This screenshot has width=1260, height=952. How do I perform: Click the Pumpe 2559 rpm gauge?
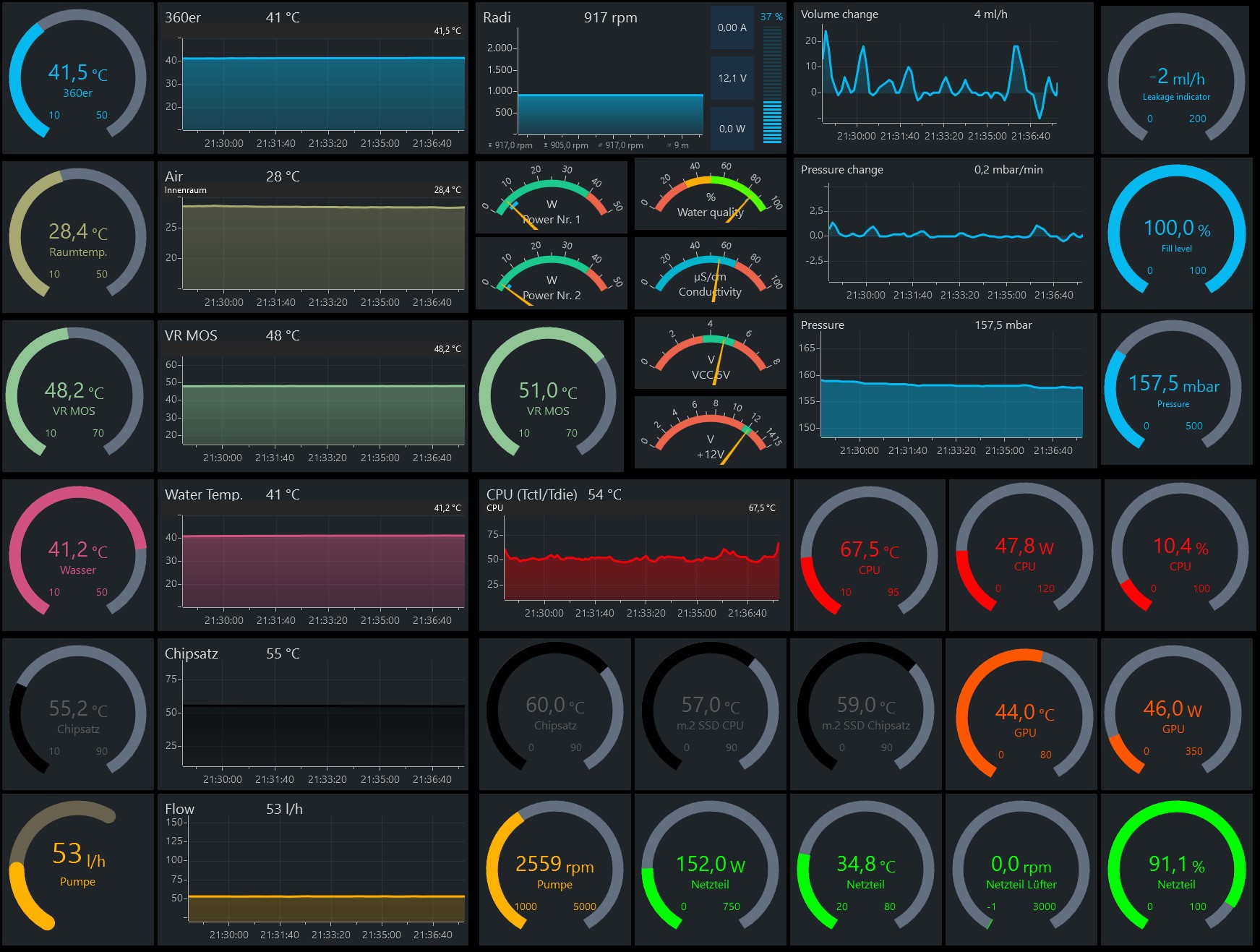[x=554, y=869]
